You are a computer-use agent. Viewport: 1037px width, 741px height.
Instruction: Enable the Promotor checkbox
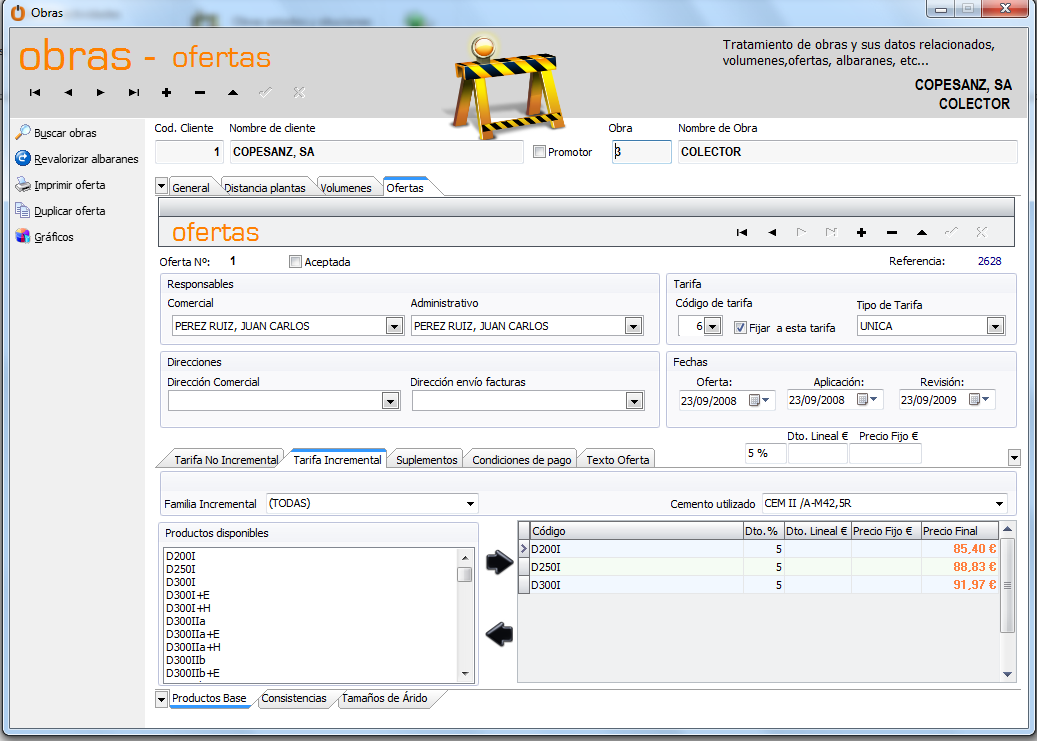540,152
